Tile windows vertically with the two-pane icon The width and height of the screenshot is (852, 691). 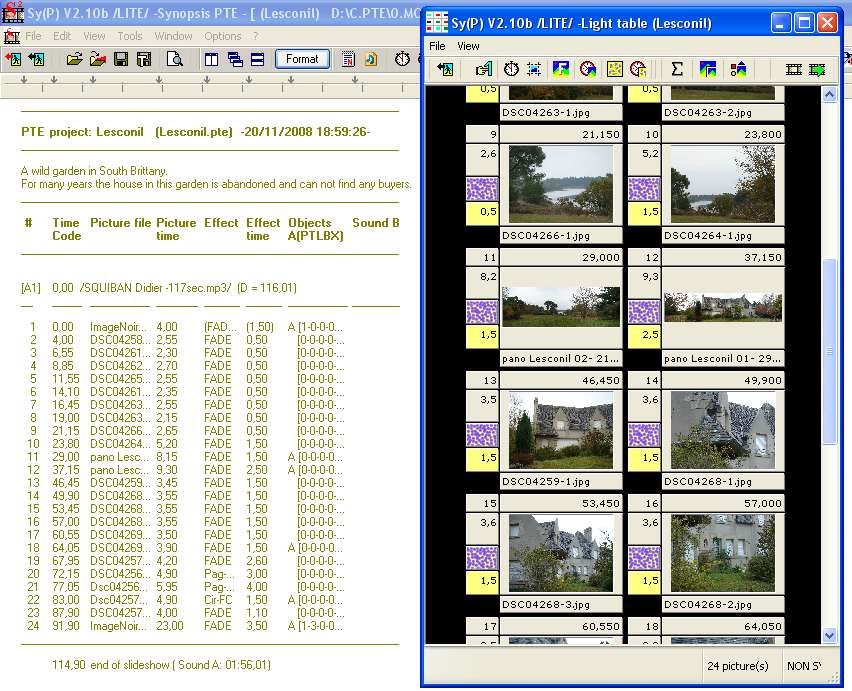point(211,59)
